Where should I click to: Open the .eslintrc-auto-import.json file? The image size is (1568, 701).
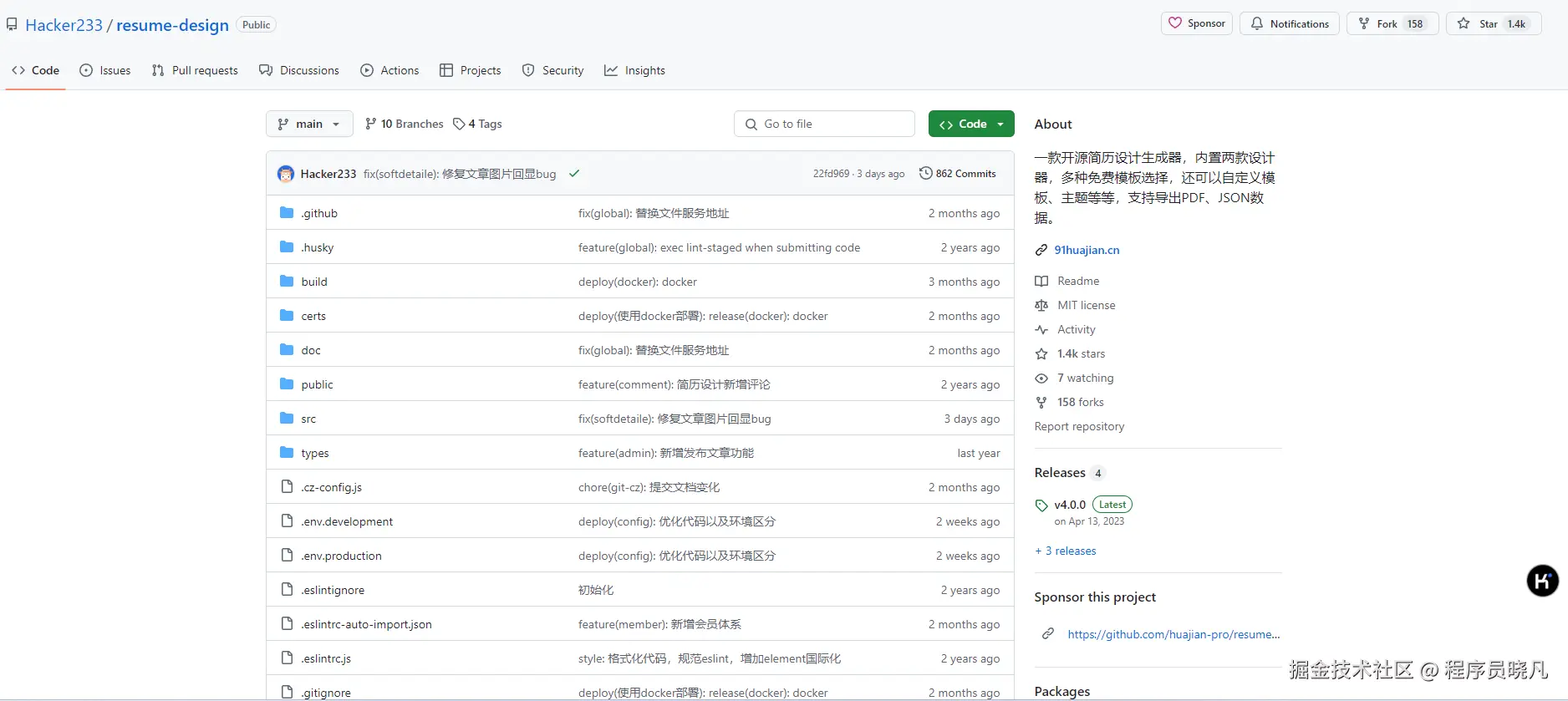point(366,624)
